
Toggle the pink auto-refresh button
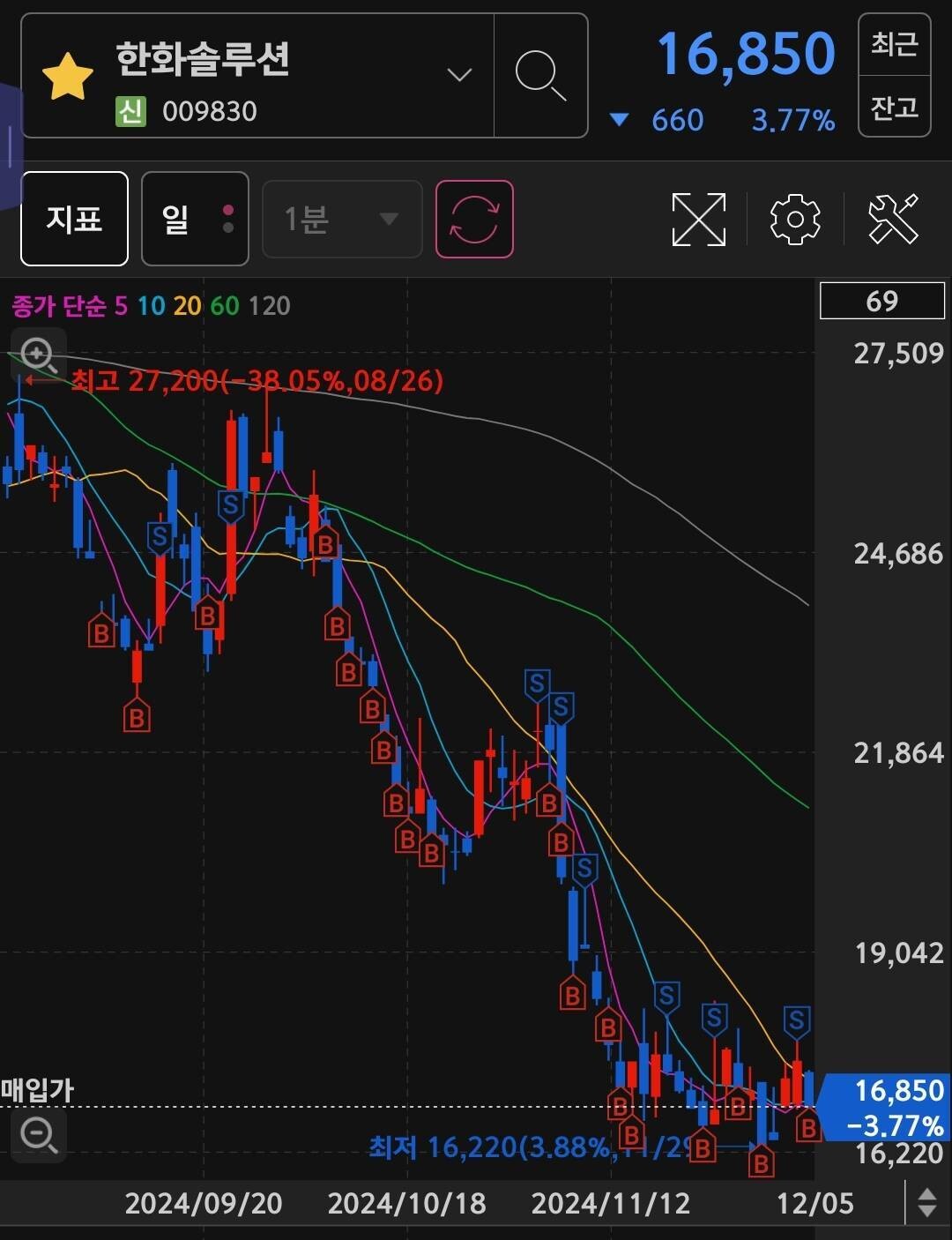click(474, 219)
